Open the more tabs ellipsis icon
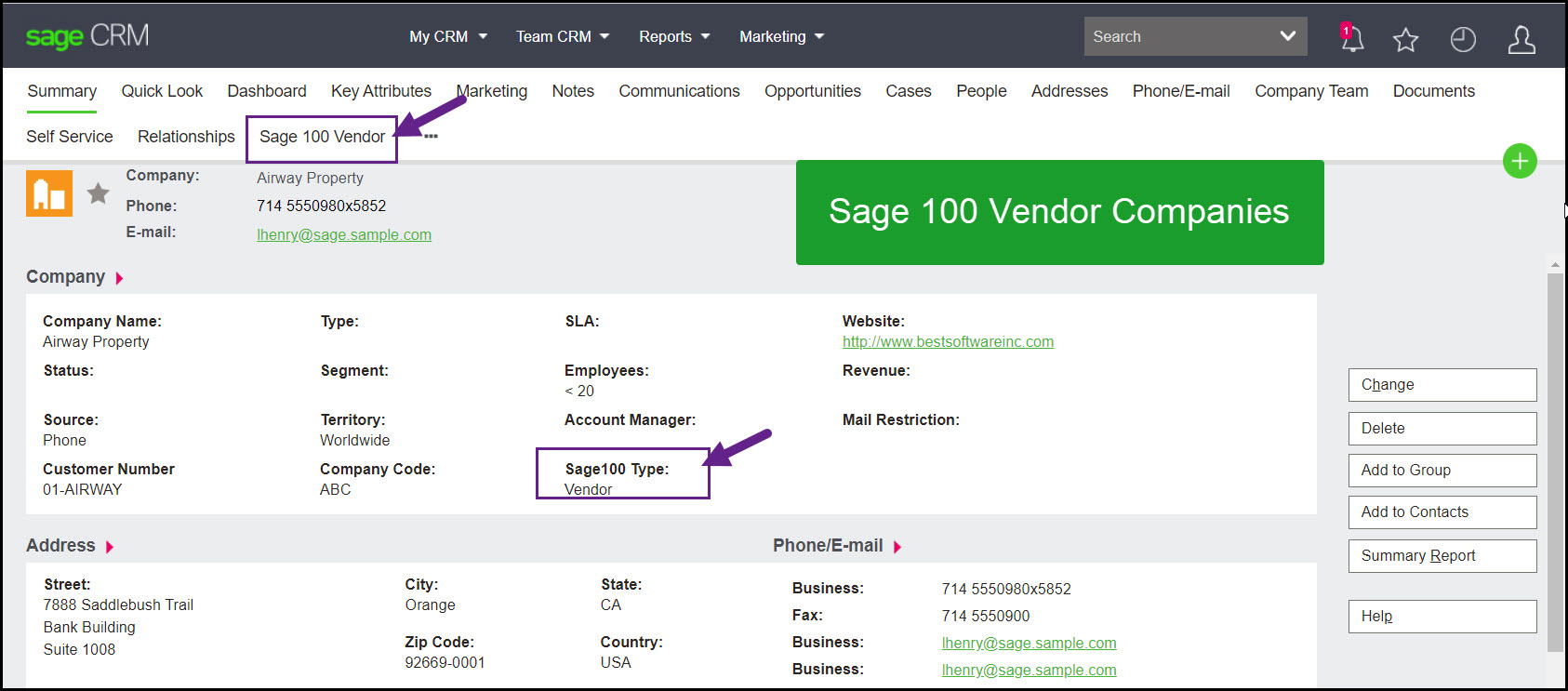The image size is (1568, 691). 431,137
